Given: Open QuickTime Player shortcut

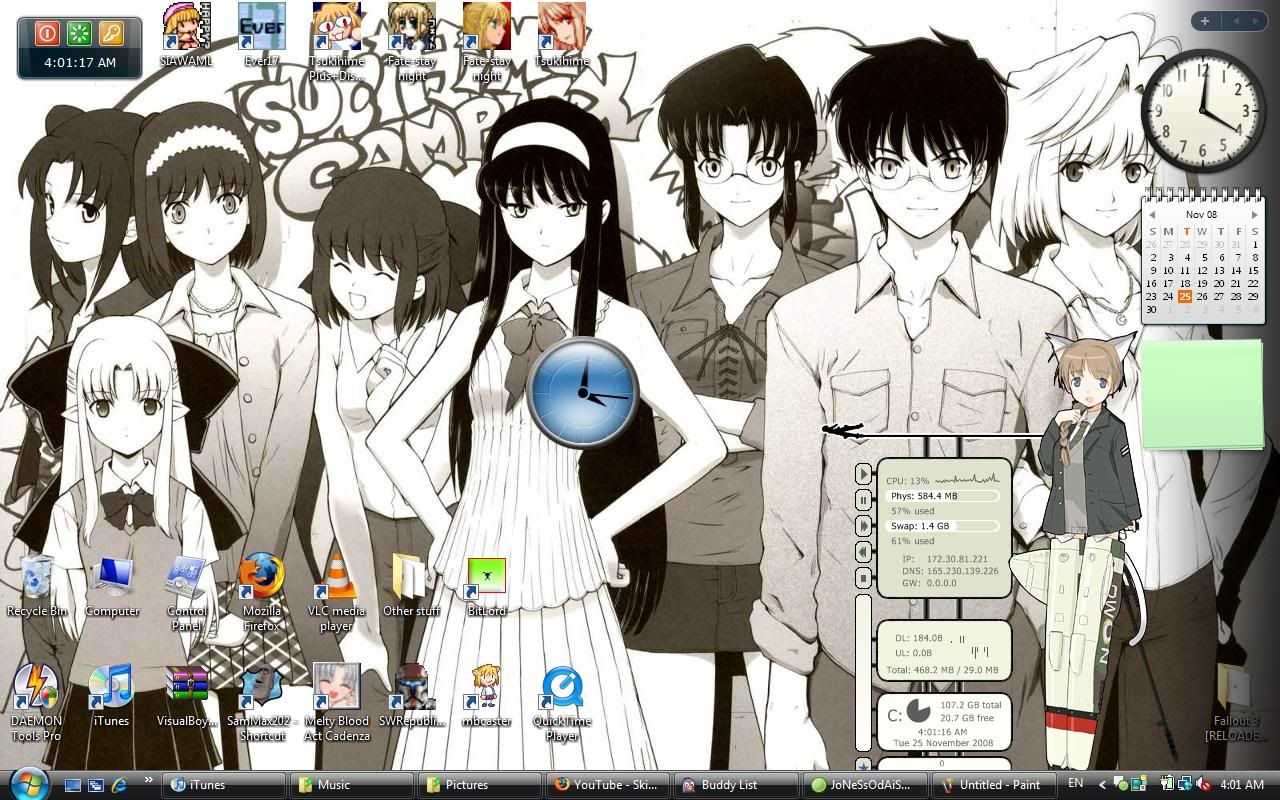Looking at the screenshot, I should 562,688.
